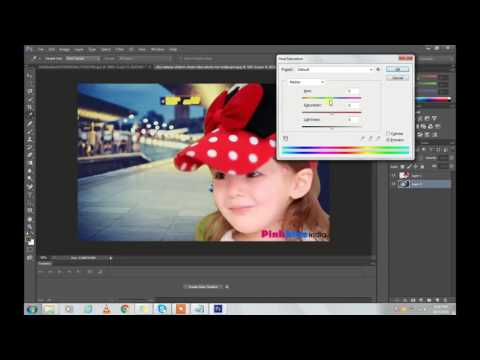
Task: Click the add layer style fx icon
Action: pos(405,300)
